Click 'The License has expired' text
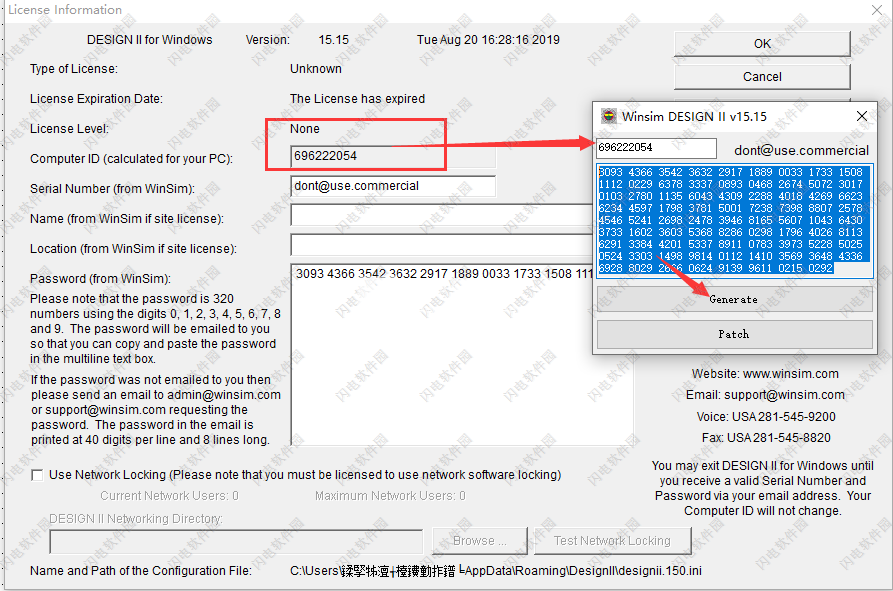Image resolution: width=893 pixels, height=591 pixels. click(x=357, y=99)
